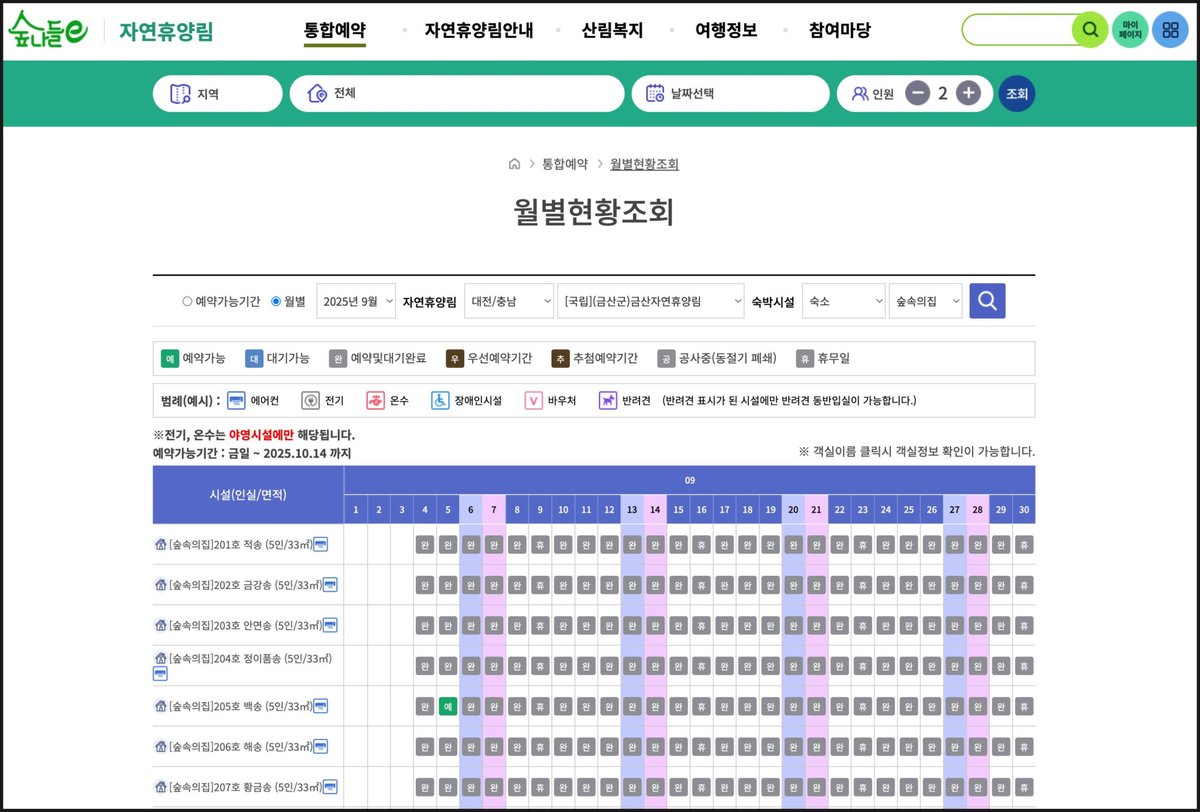Click the header search input box

[x=1018, y=30]
